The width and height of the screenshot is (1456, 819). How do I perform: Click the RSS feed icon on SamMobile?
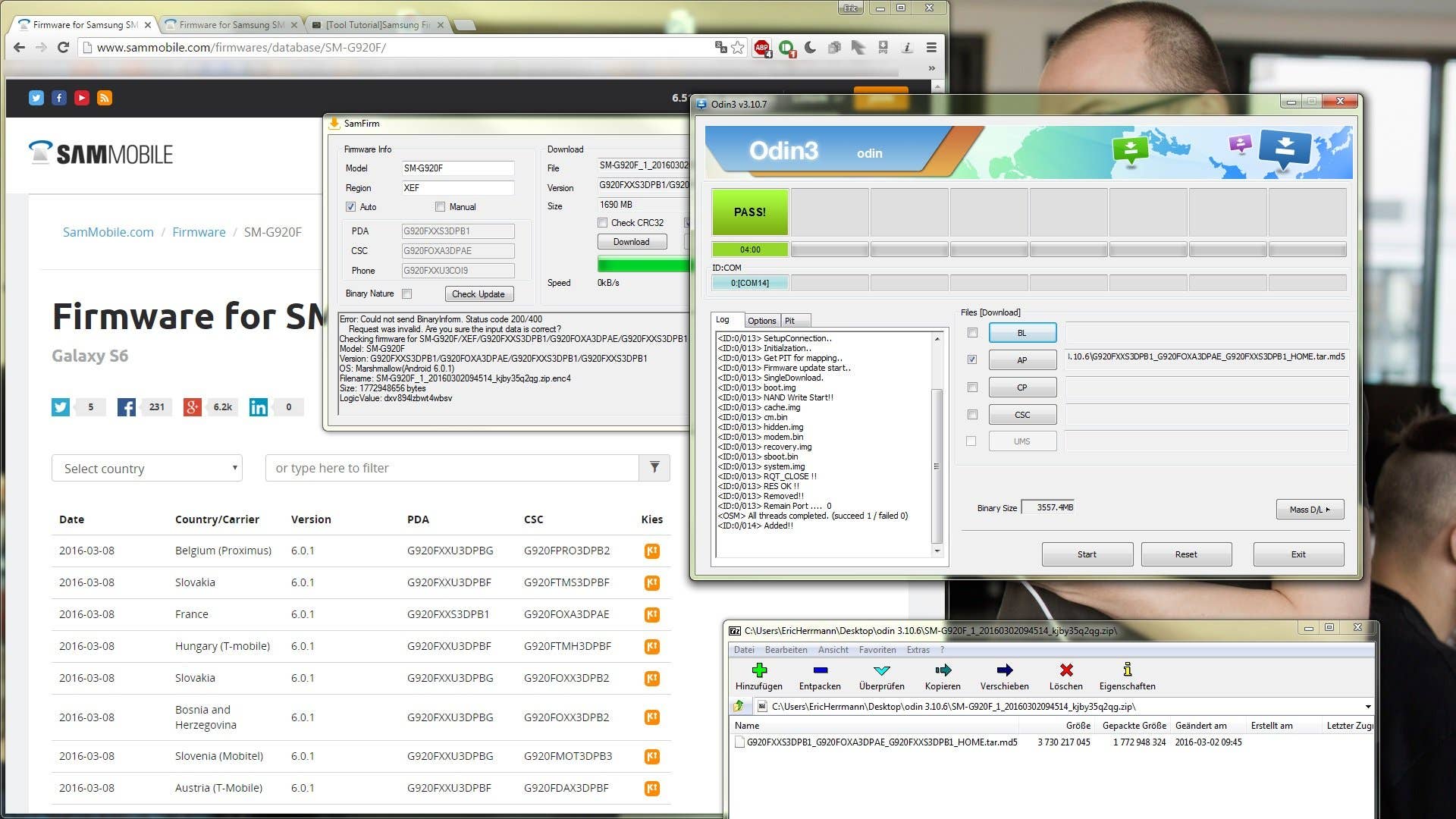click(x=105, y=97)
